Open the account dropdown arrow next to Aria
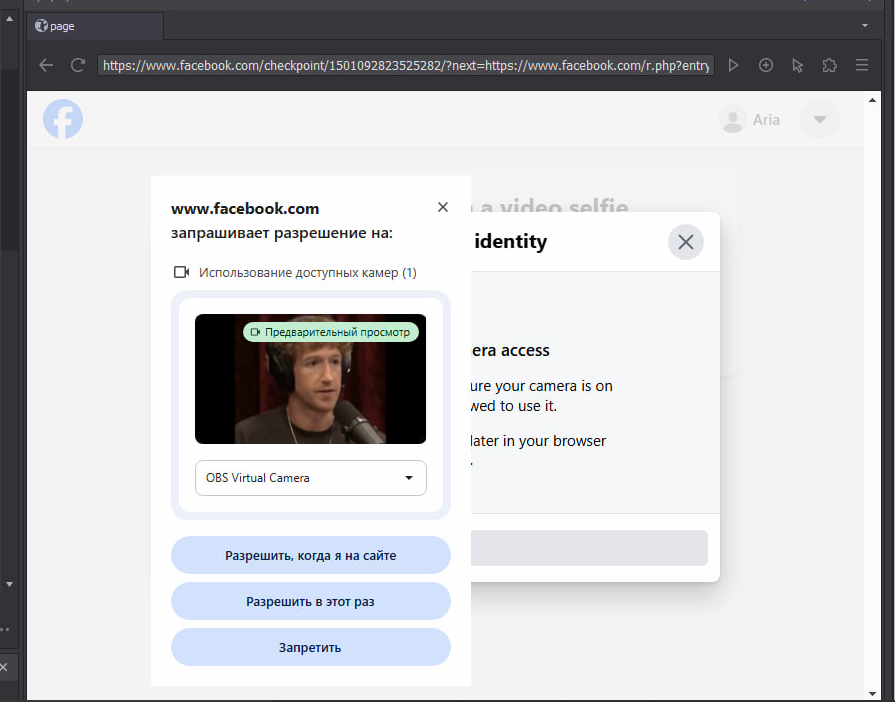Image resolution: width=895 pixels, height=702 pixels. click(x=820, y=119)
